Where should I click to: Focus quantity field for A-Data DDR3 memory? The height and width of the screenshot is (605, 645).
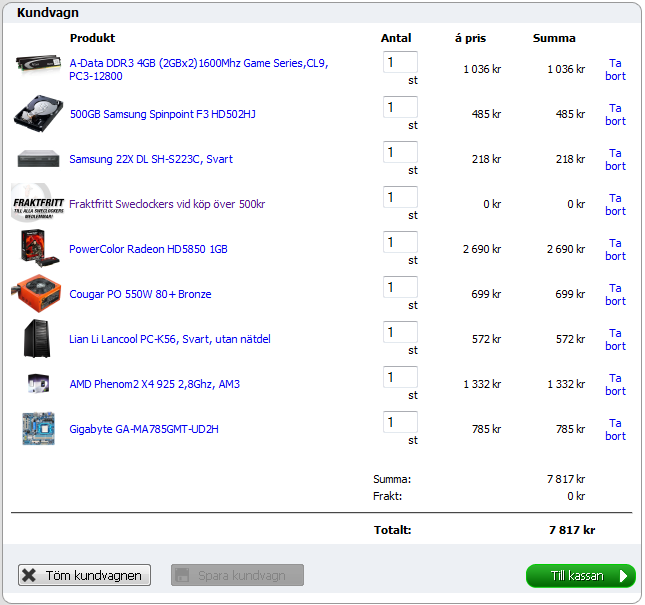(400, 62)
